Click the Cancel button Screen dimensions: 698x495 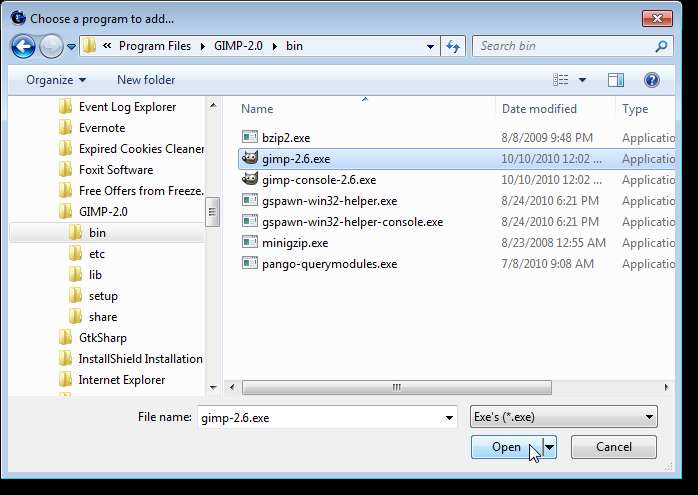[x=614, y=447]
